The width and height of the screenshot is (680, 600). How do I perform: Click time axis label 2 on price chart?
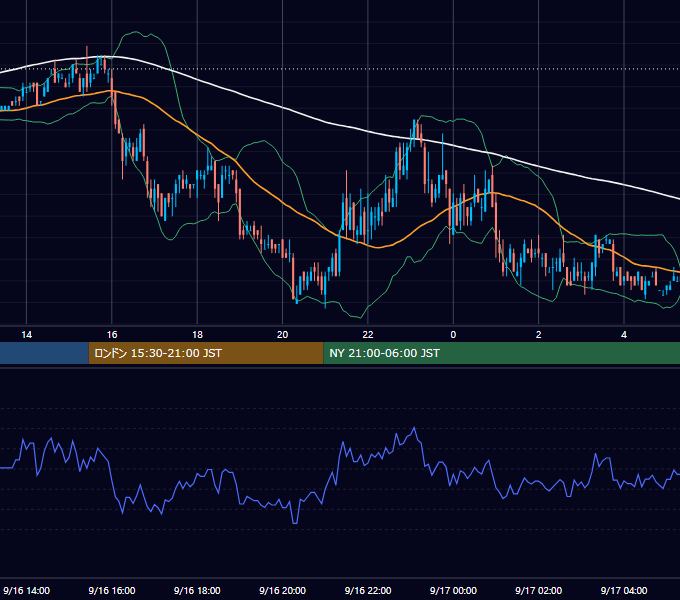539,335
